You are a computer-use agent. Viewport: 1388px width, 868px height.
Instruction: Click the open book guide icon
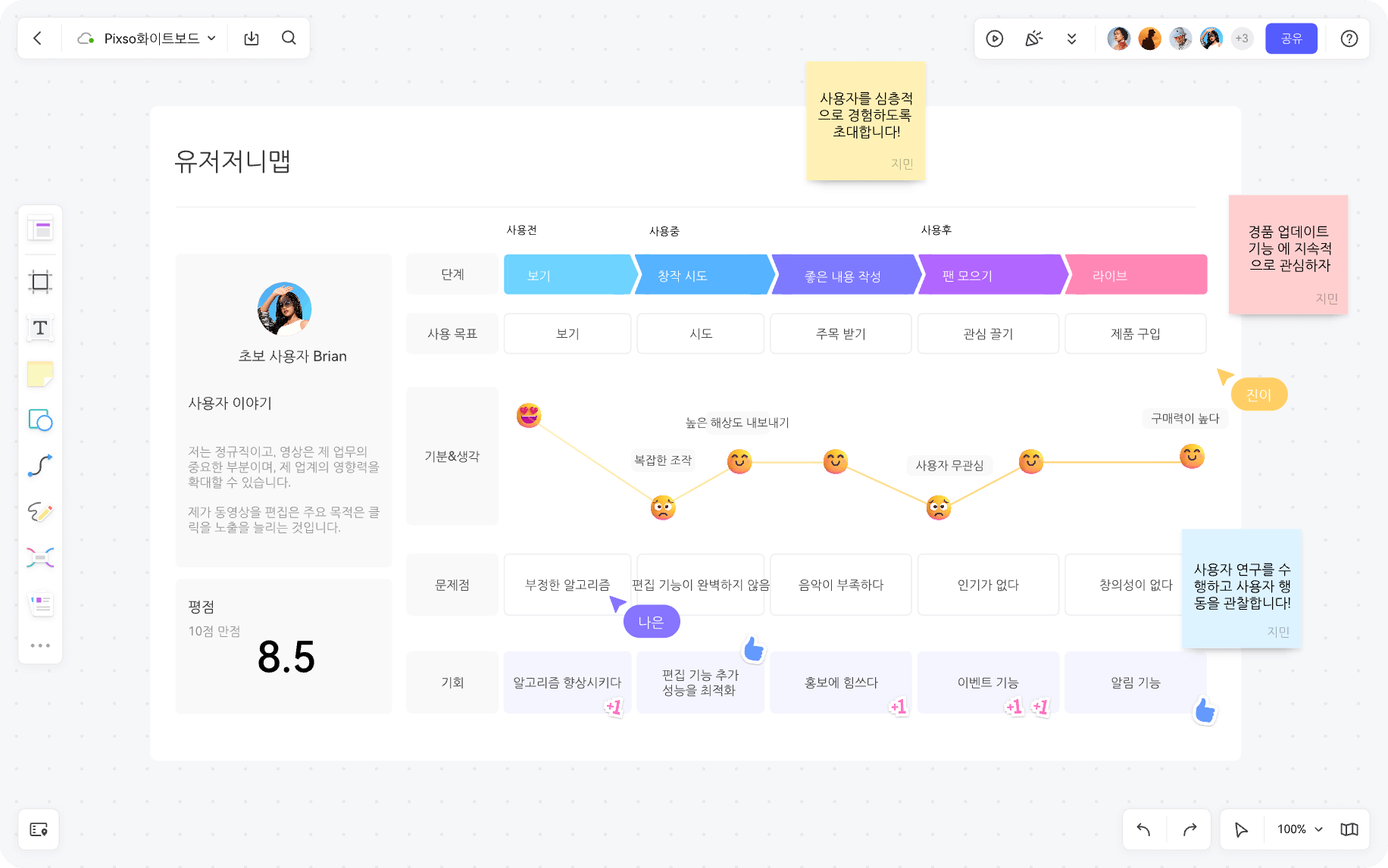[x=1349, y=829]
